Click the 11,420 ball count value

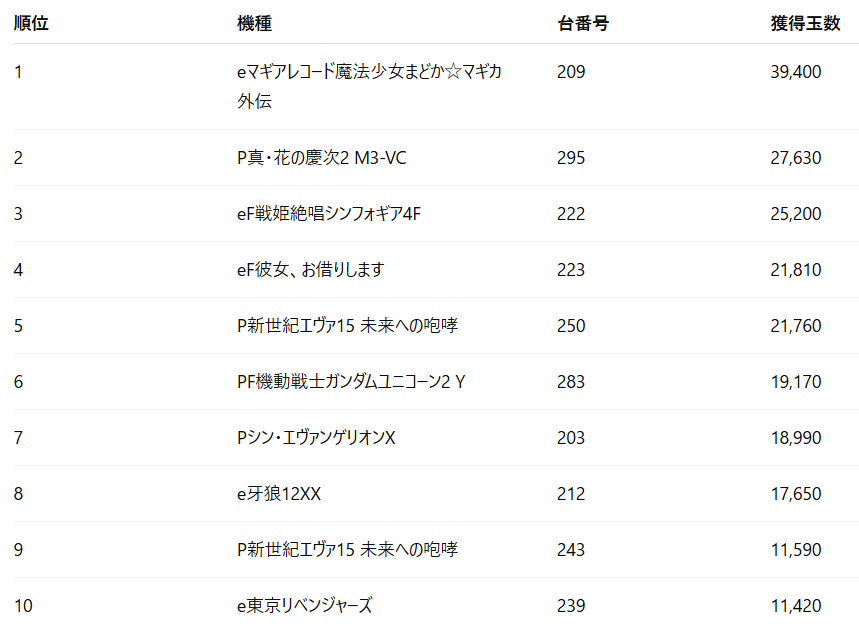(x=796, y=605)
